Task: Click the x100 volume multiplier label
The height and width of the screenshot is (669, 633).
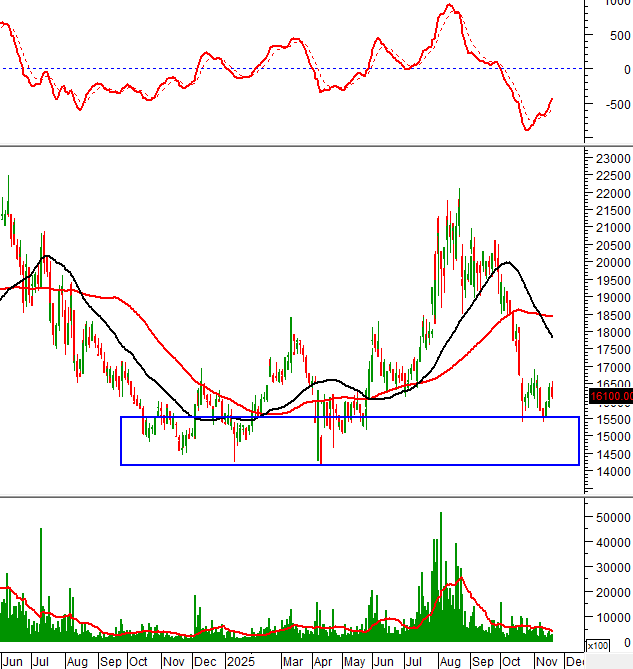Action: pyautogui.click(x=597, y=645)
